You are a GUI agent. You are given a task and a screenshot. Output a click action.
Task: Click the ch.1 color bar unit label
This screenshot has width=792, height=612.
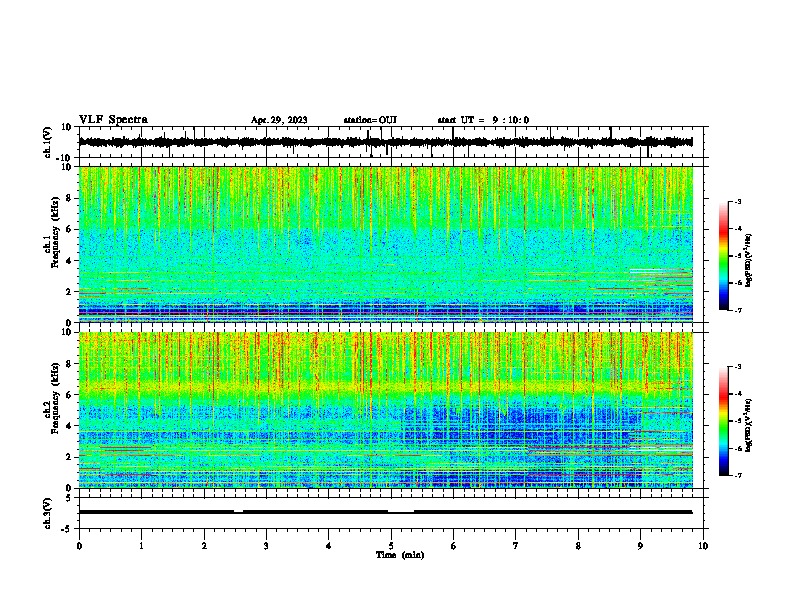(749, 261)
